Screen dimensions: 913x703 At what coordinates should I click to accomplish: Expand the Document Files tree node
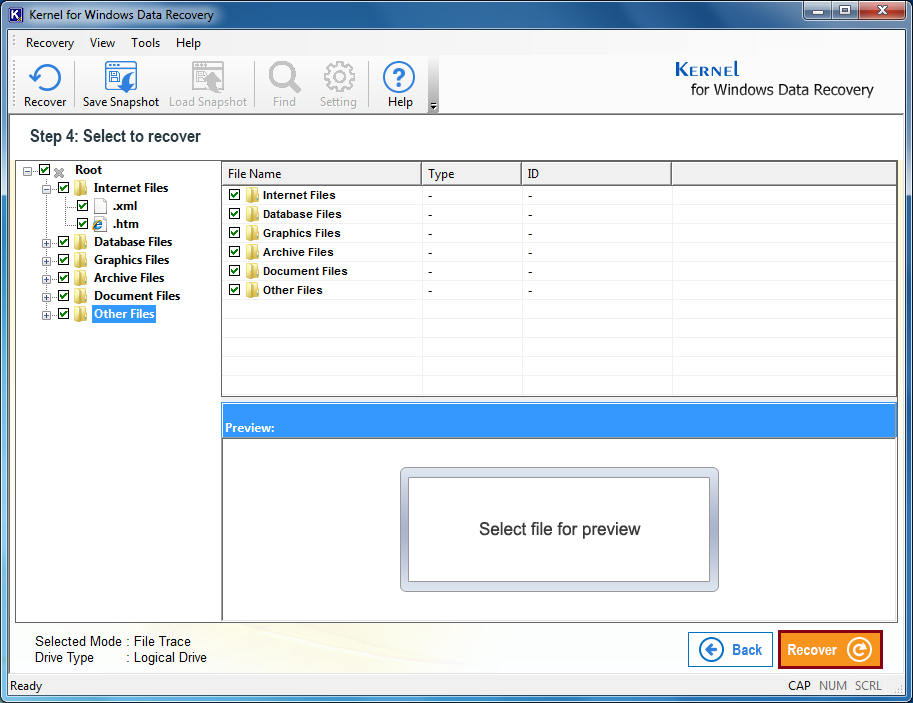pyautogui.click(x=46, y=298)
